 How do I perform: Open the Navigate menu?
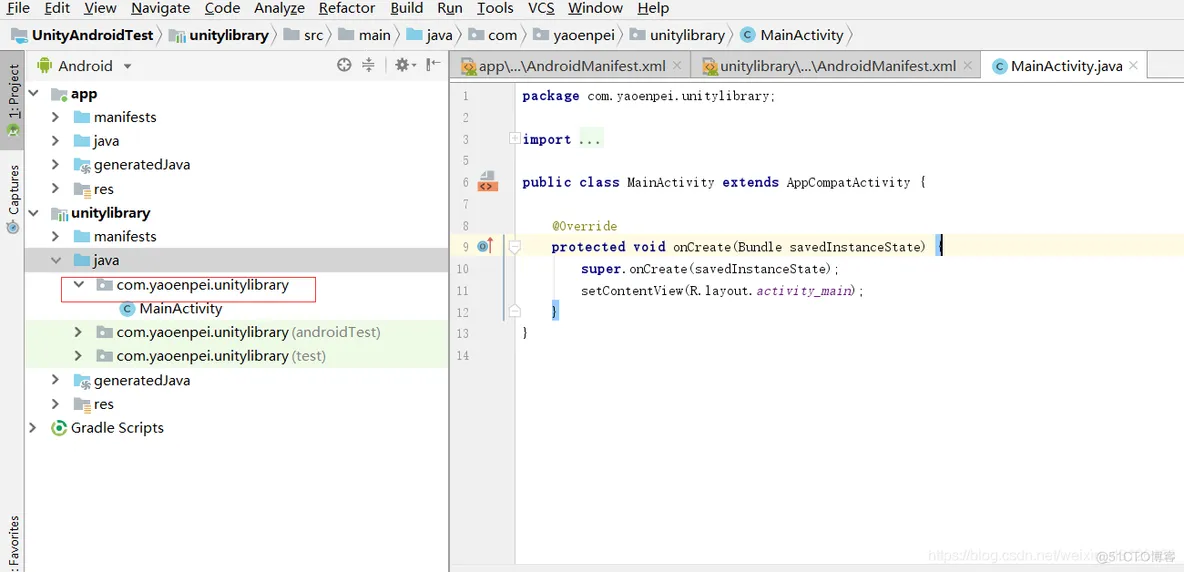(x=161, y=8)
